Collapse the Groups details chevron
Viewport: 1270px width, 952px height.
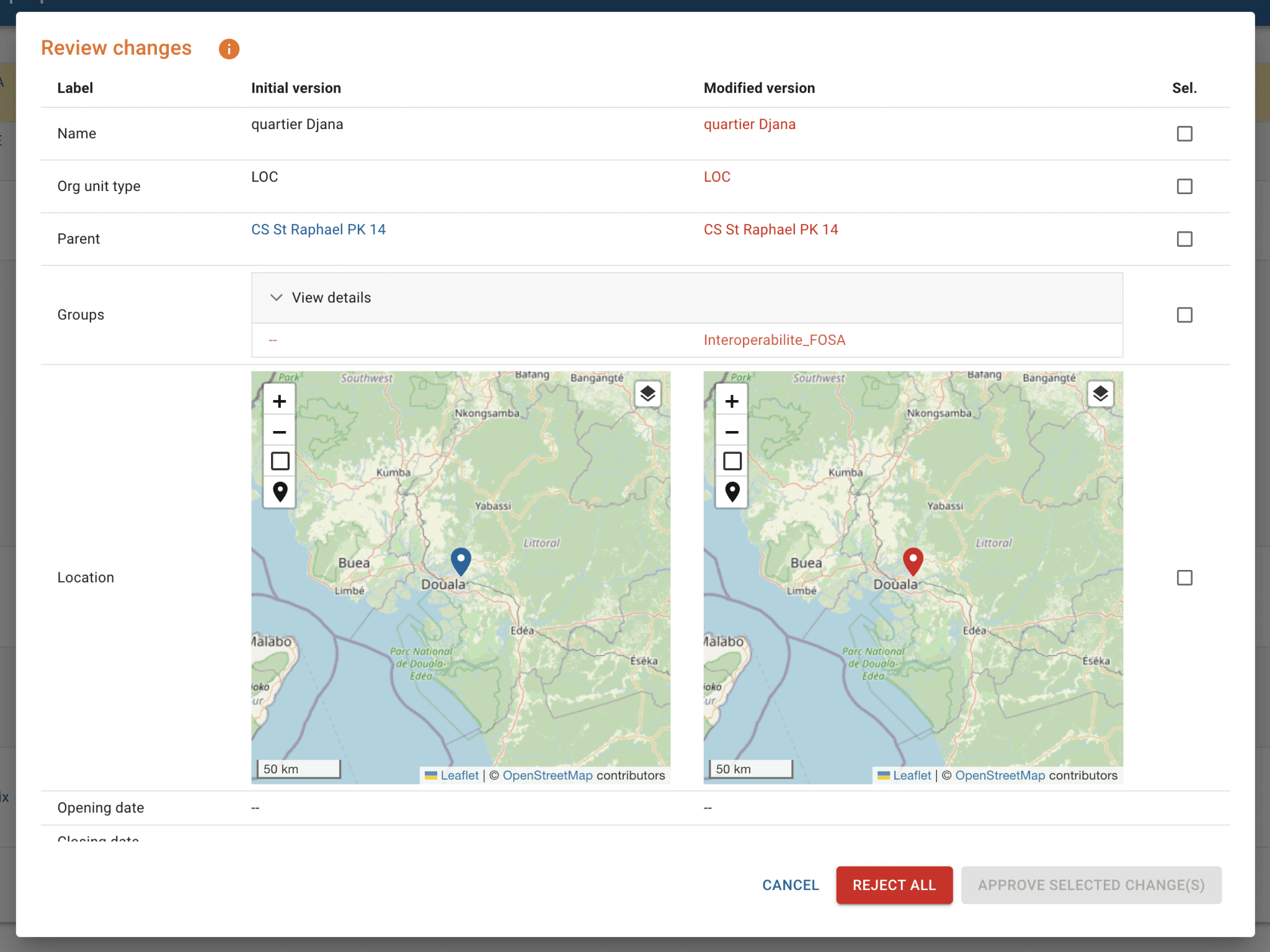coord(277,298)
